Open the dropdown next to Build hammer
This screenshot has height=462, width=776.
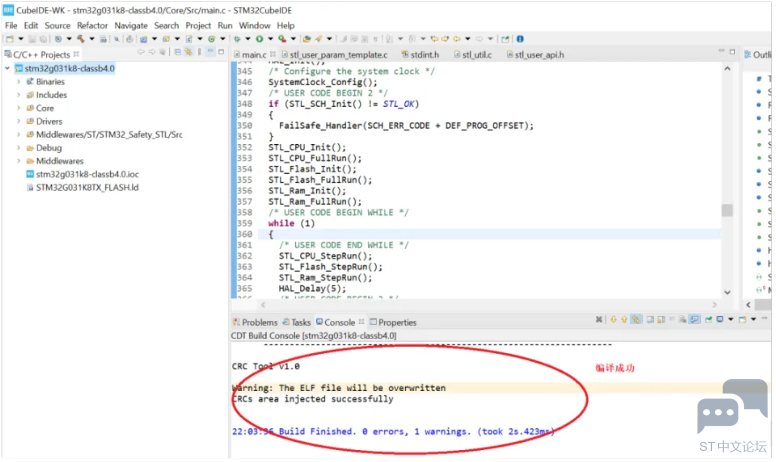(x=92, y=39)
